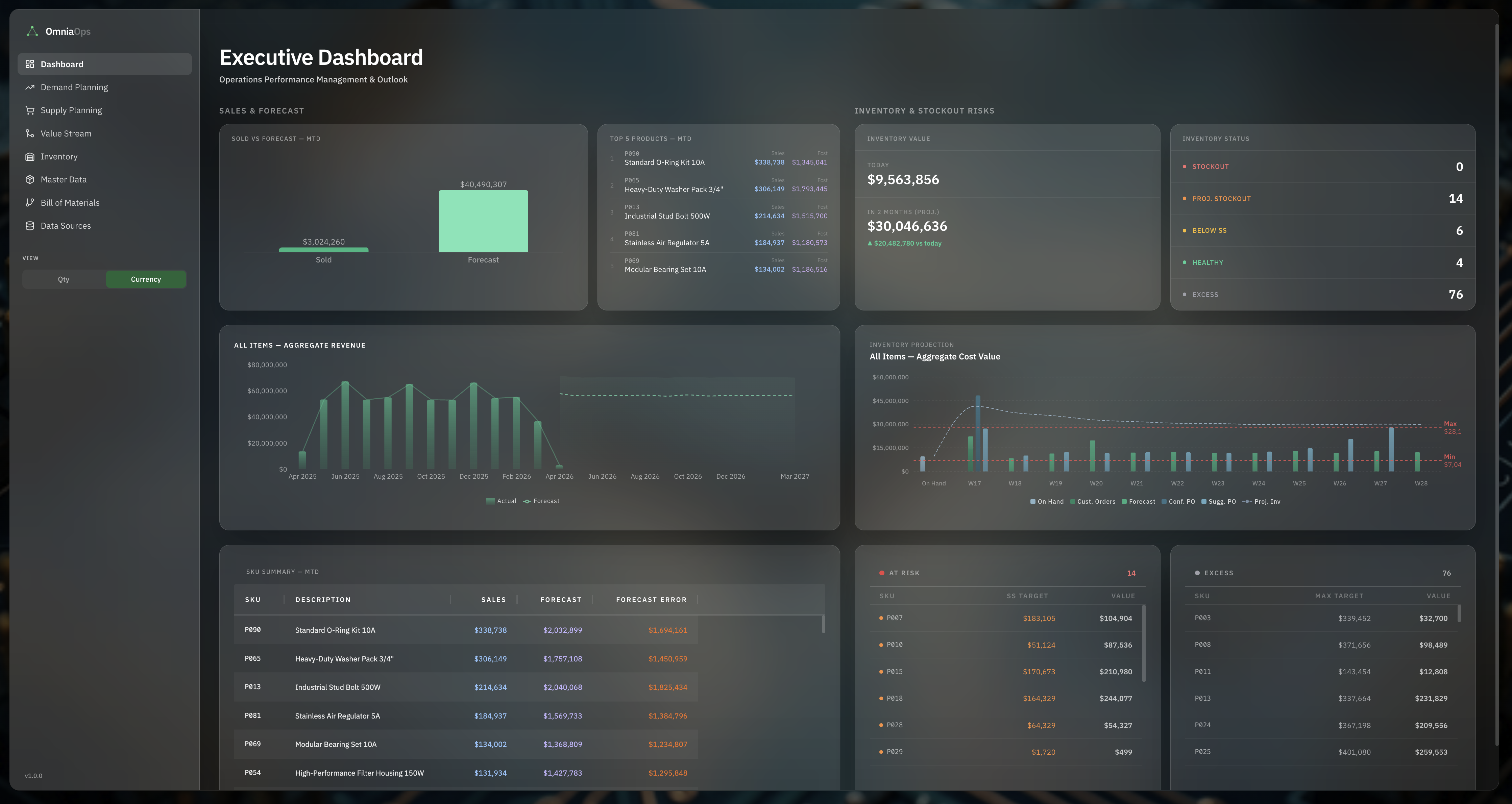Open the Data Sources database icon

(30, 225)
